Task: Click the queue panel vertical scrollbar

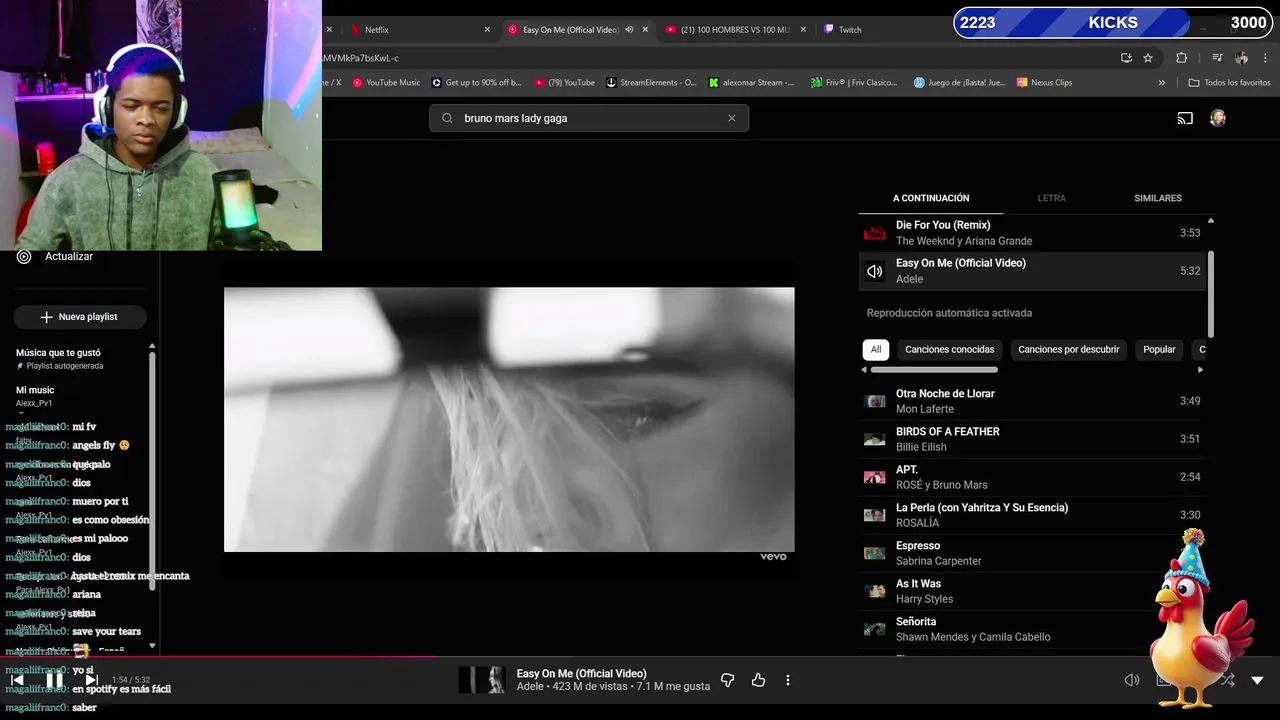Action: tap(1210, 295)
